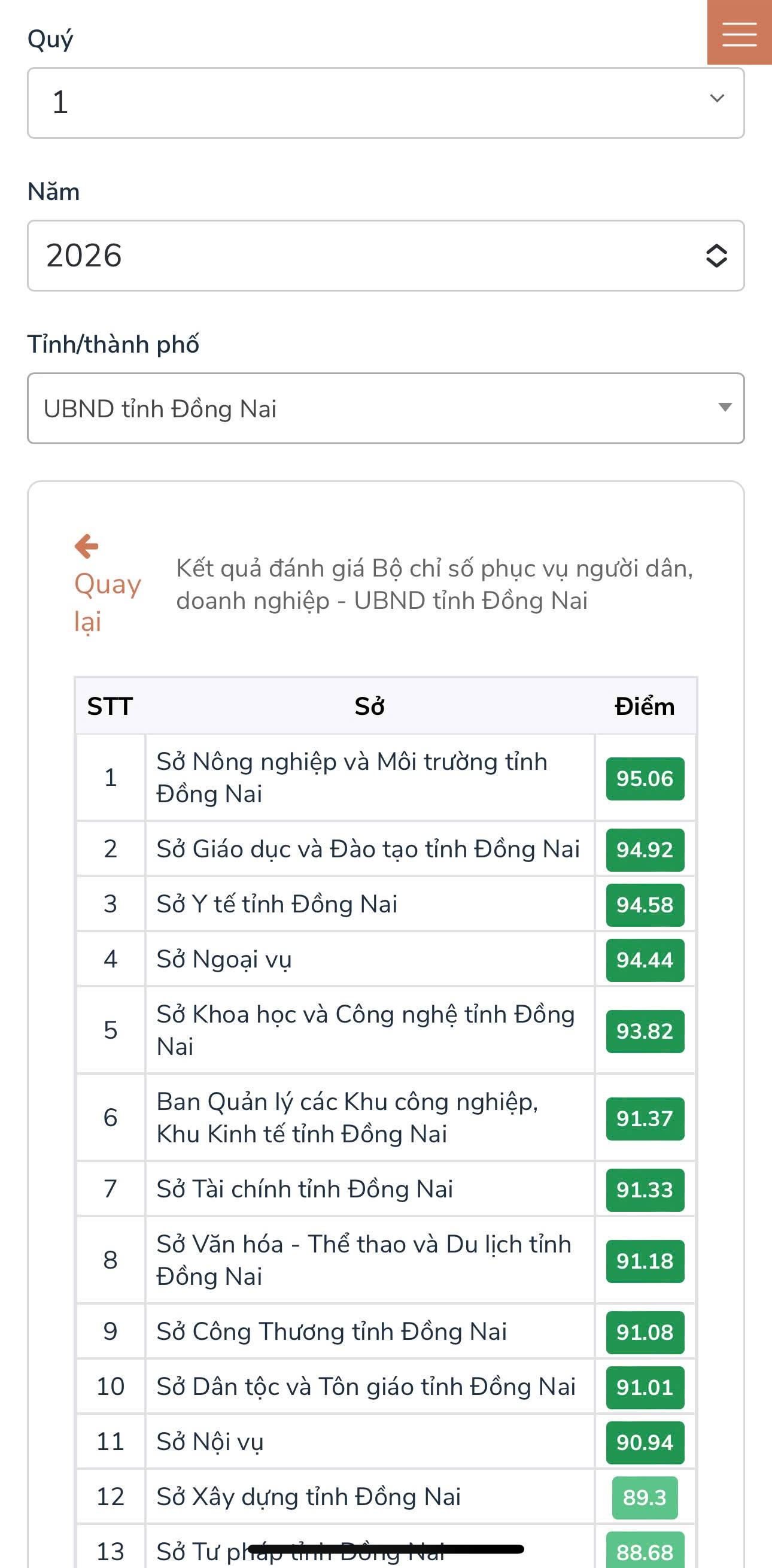Click the light green 89.3 badge
772x1568 pixels.
click(x=645, y=1497)
